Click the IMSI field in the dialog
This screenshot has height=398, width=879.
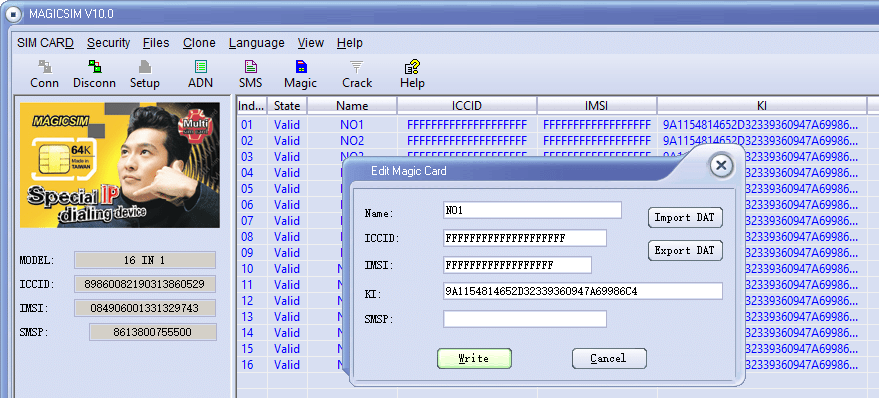[517, 265]
